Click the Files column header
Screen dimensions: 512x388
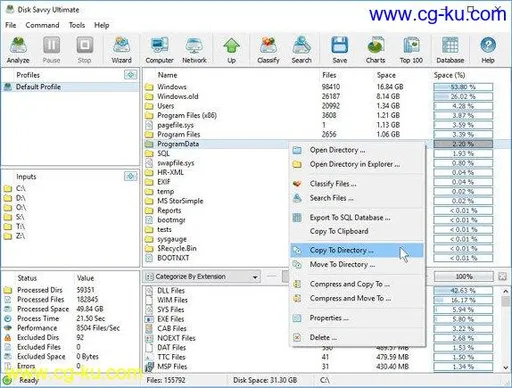pyautogui.click(x=329, y=75)
